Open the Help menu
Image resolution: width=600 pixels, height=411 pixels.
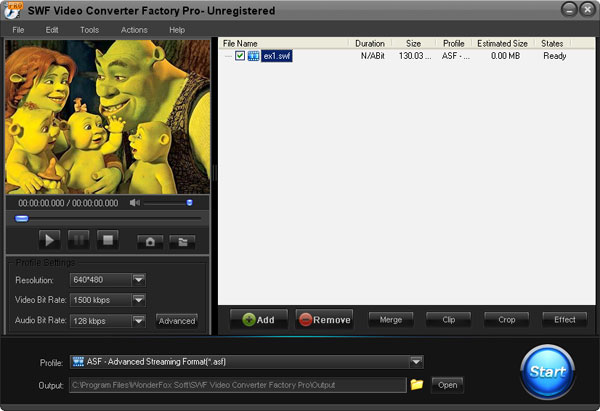click(x=177, y=30)
